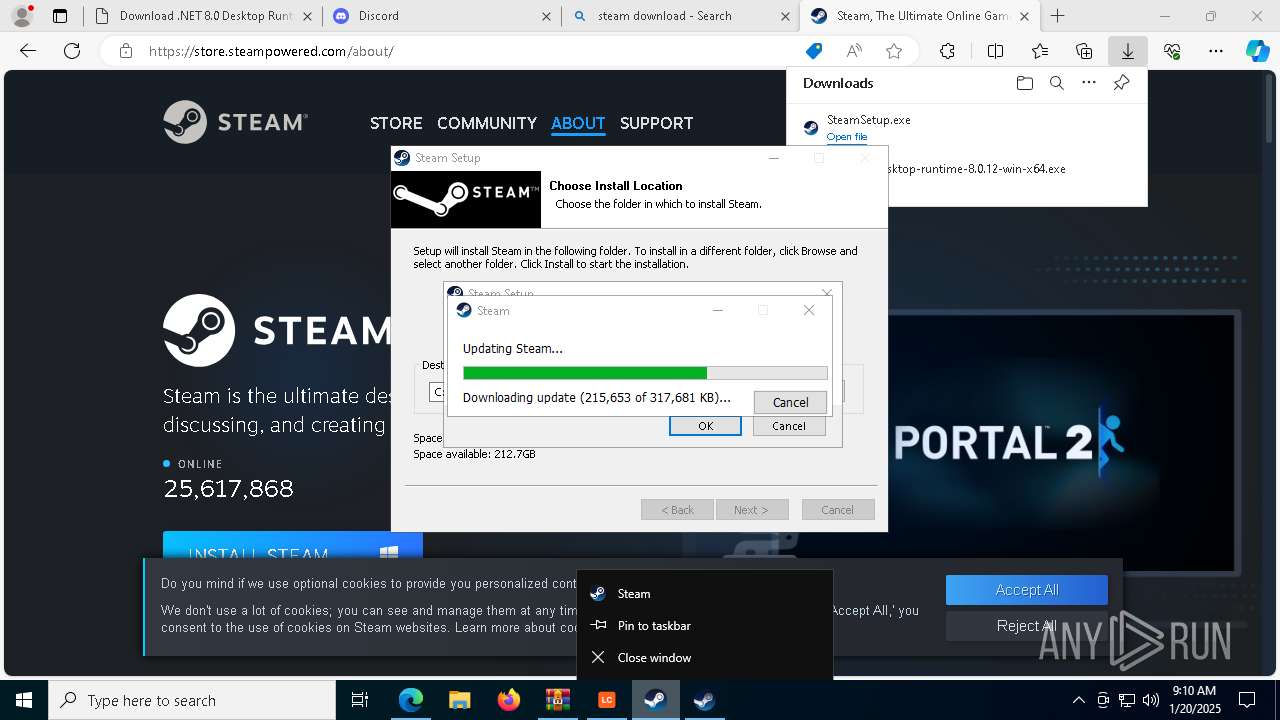
Task: Open more options in Downloads panel
Action: click(1089, 83)
